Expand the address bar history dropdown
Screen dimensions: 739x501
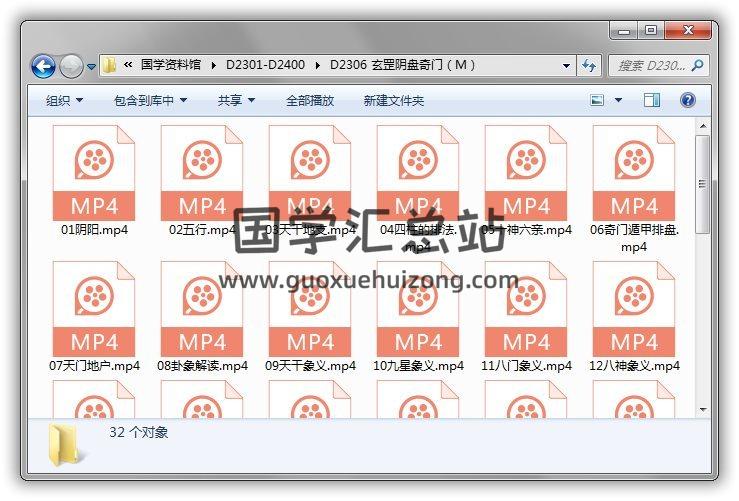coord(567,66)
